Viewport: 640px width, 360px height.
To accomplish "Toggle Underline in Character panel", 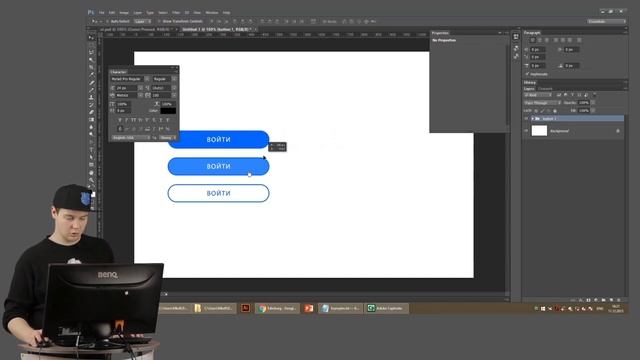I will coord(160,120).
